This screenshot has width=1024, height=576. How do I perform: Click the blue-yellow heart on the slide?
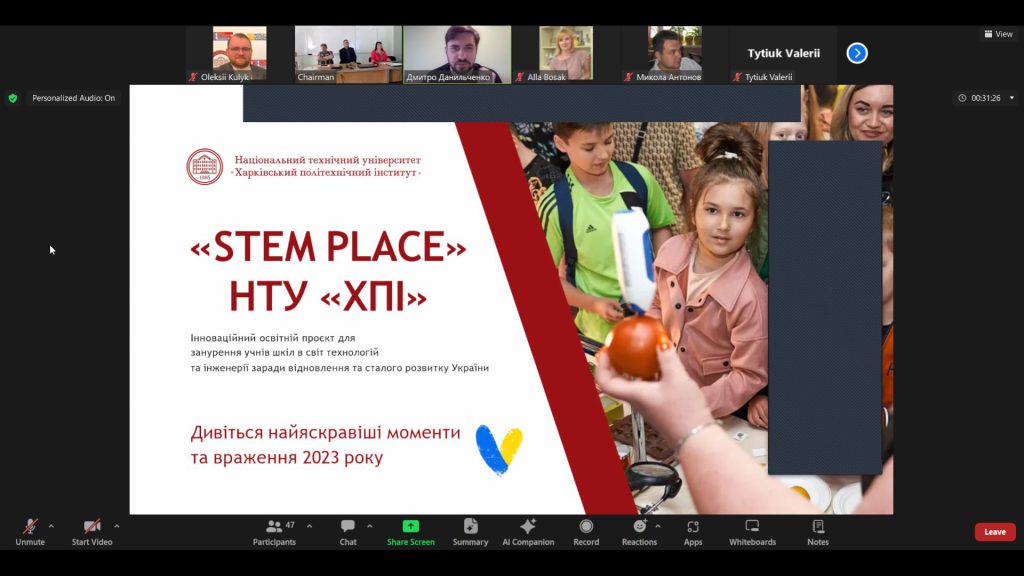click(x=499, y=449)
